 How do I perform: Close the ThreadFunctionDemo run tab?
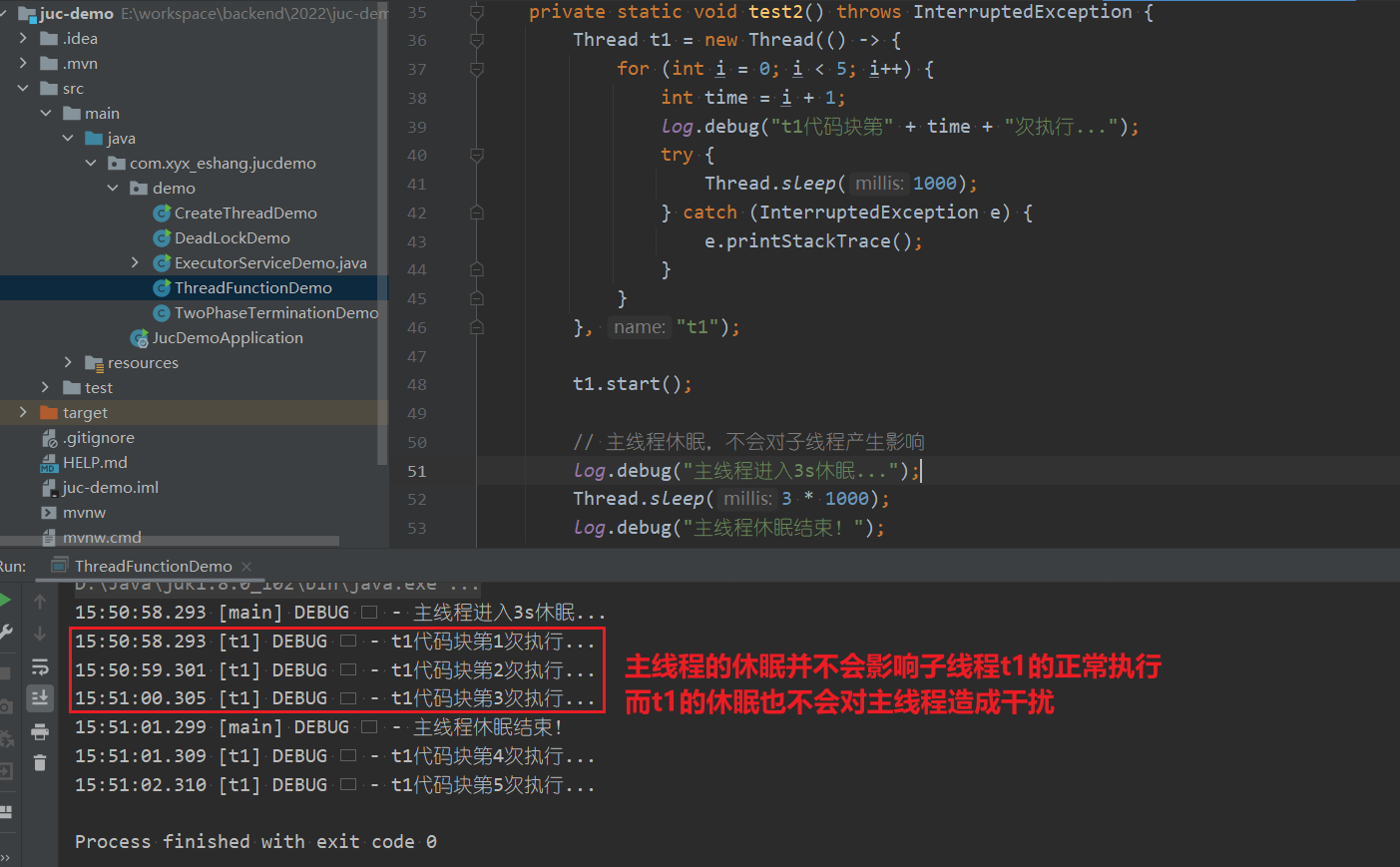tap(246, 567)
